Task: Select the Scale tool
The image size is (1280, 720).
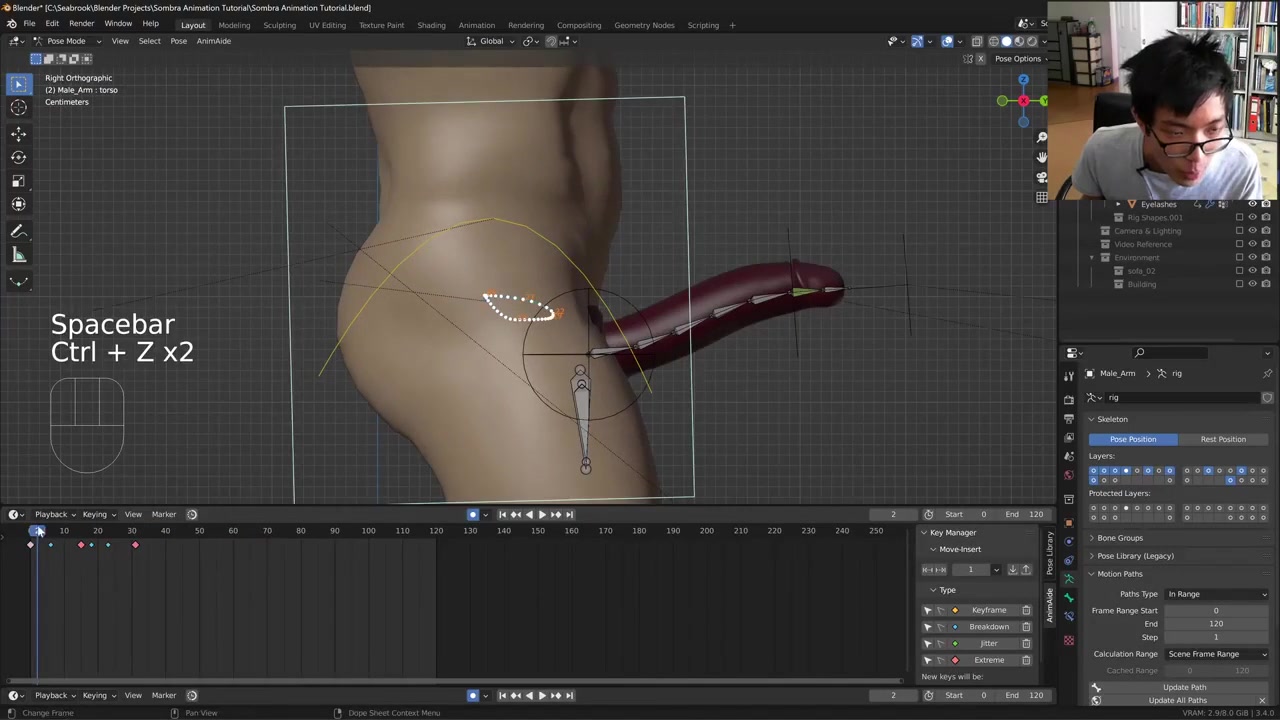Action: pos(18,181)
